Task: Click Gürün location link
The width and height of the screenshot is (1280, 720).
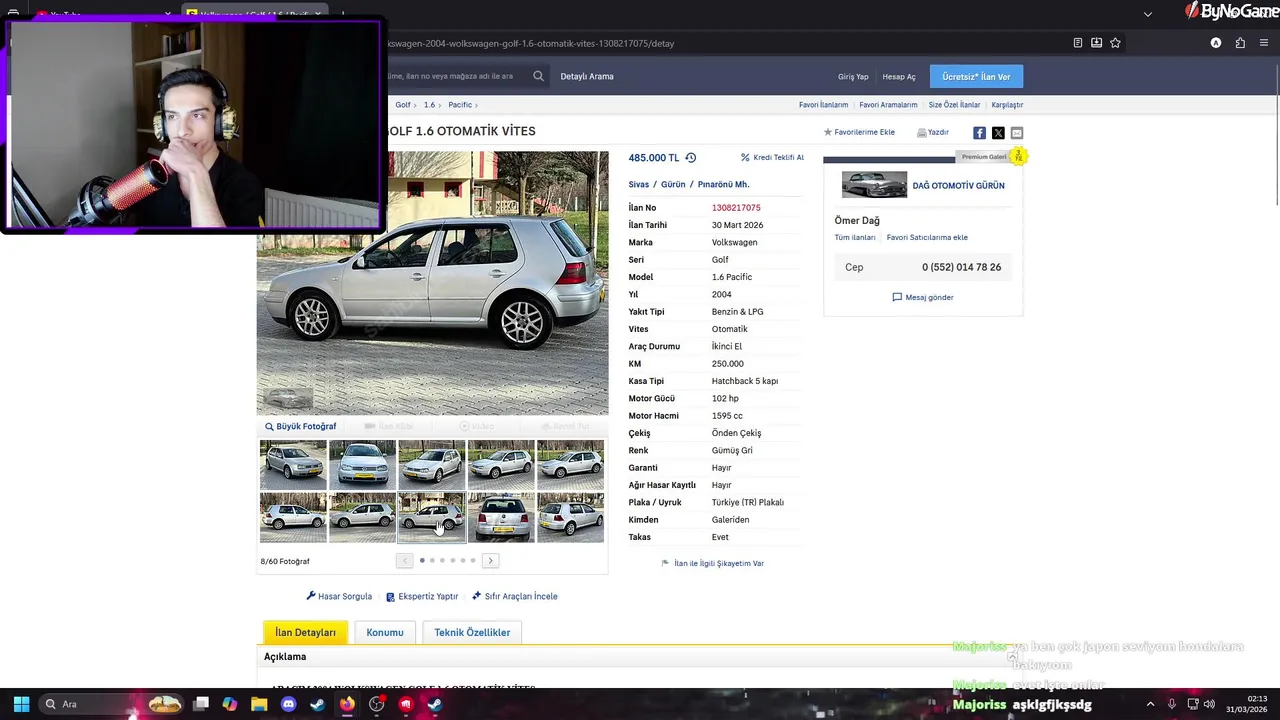Action: point(673,184)
